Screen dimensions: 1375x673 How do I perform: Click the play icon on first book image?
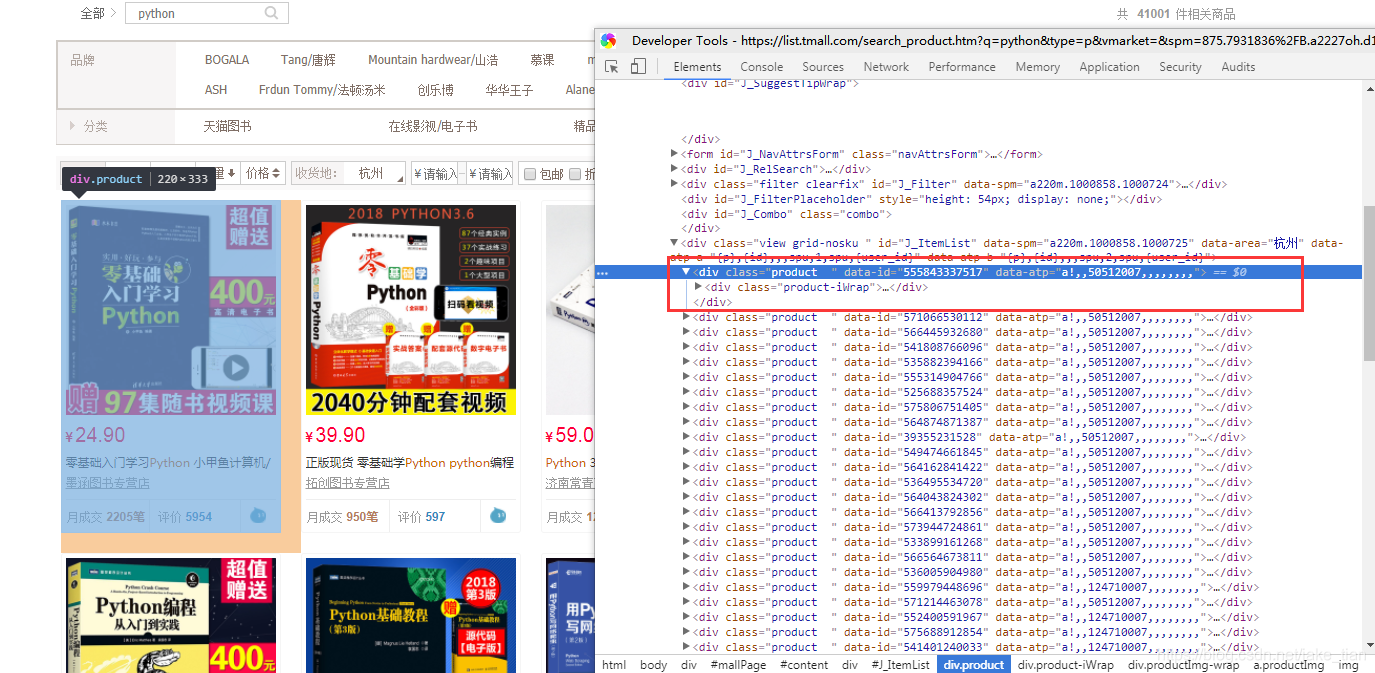[235, 367]
